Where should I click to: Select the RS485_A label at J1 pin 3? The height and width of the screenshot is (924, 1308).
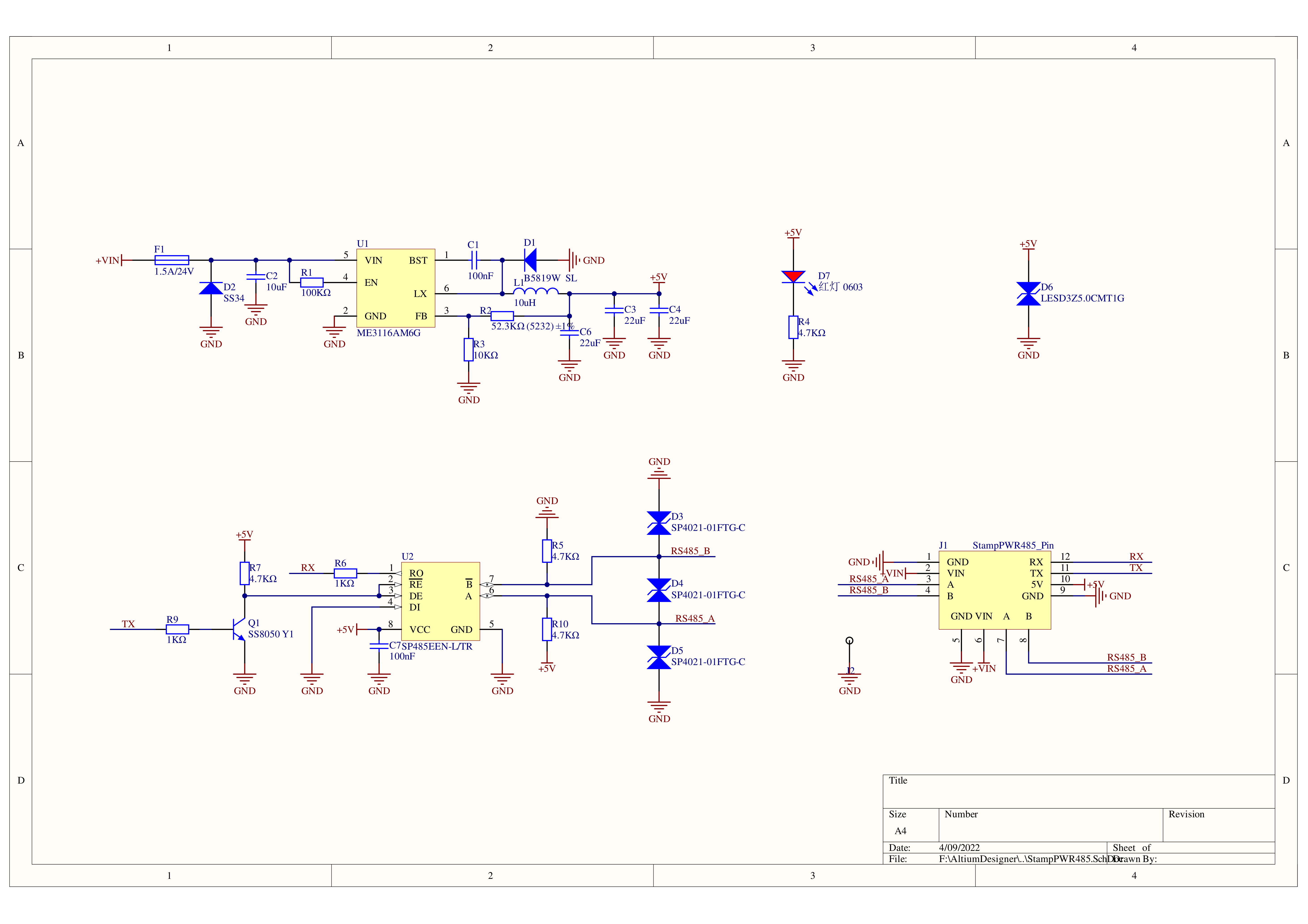(x=869, y=579)
